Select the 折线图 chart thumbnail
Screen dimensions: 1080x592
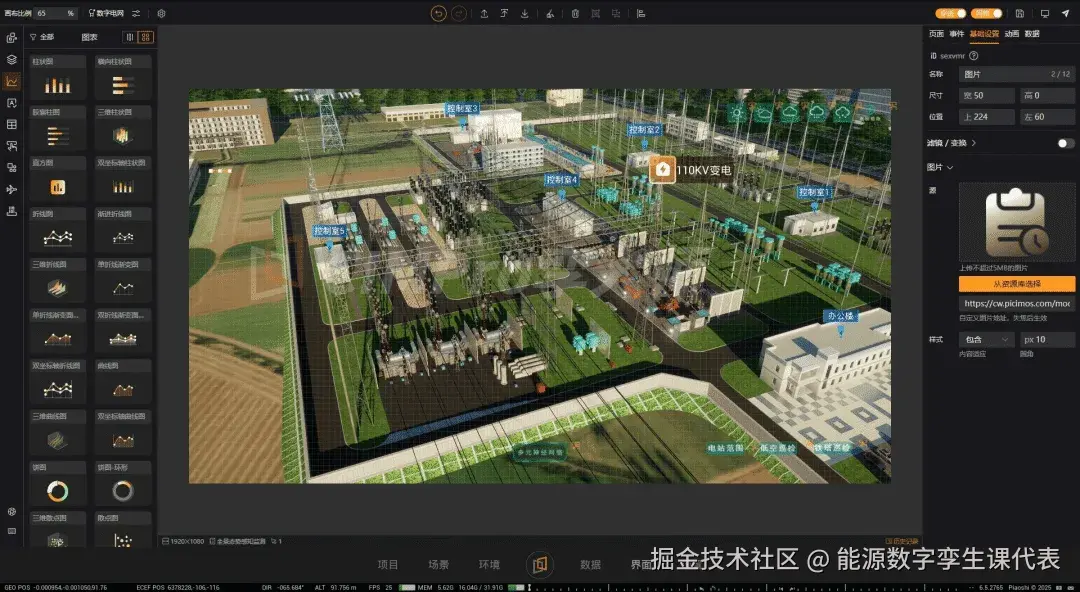click(x=58, y=231)
